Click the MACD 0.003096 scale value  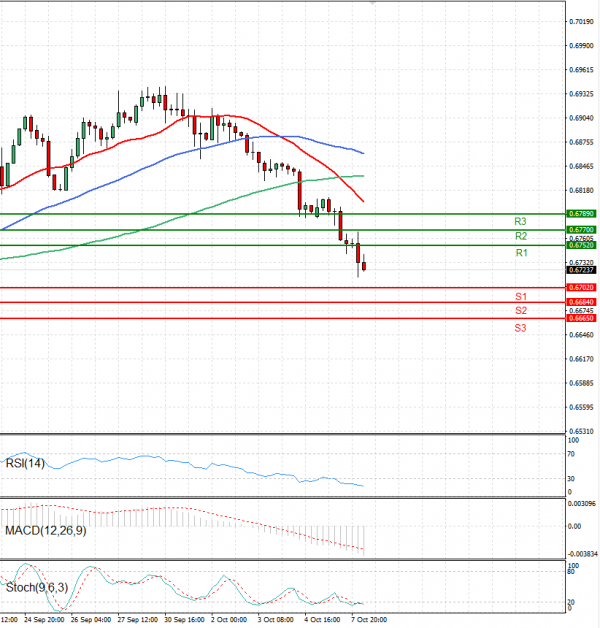click(582, 503)
